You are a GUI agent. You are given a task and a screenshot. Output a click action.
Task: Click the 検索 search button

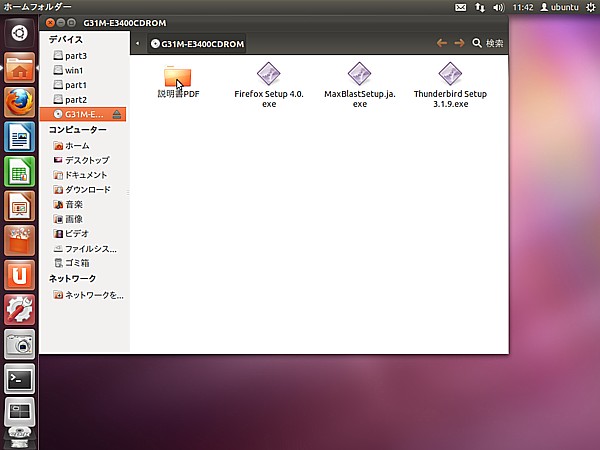click(x=488, y=43)
